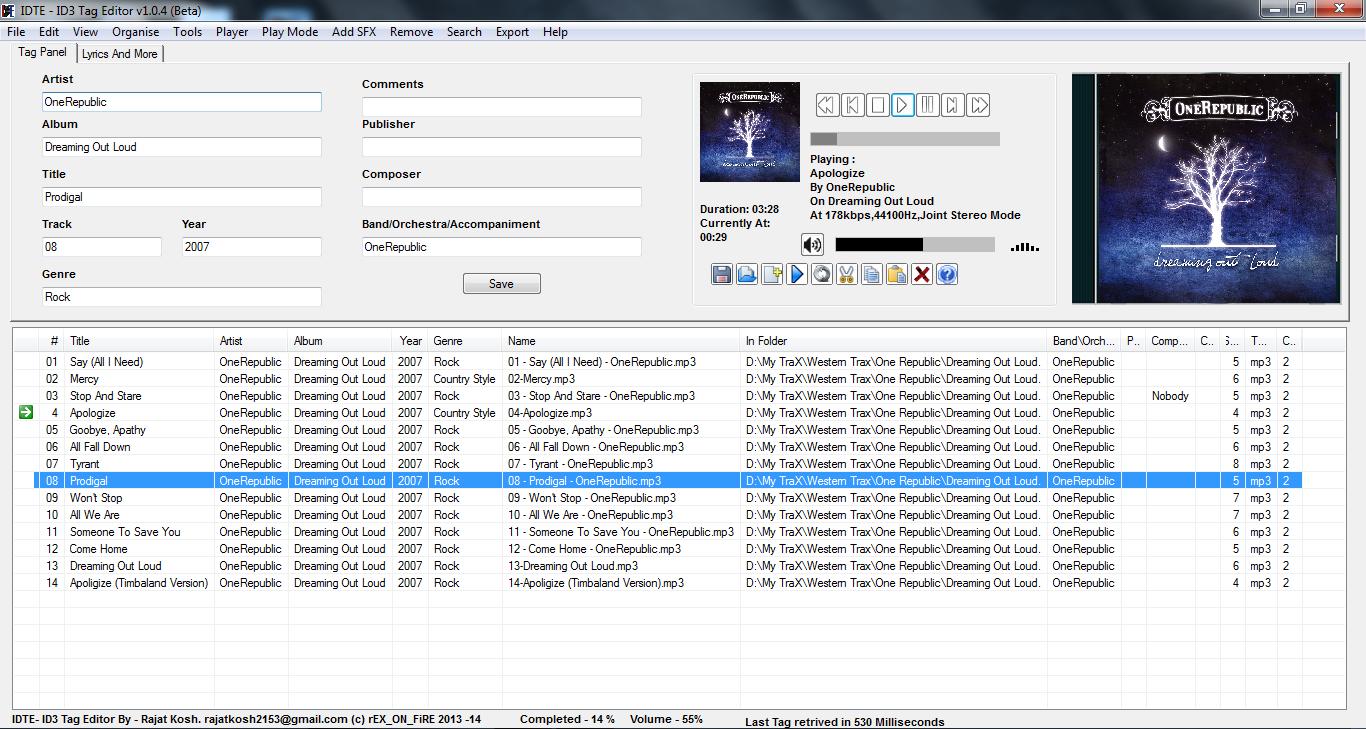
Task: Click the 'Nobody' composer cell
Action: (1170, 395)
